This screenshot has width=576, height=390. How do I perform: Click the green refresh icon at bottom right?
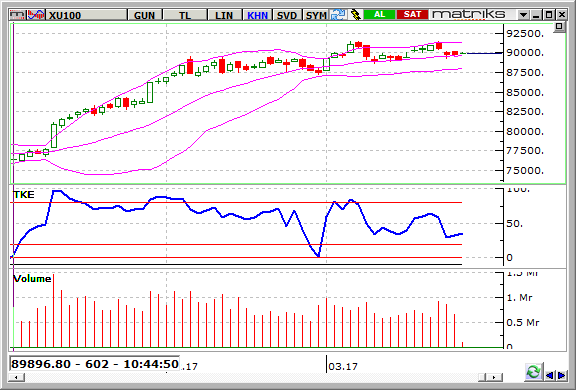click(533, 372)
